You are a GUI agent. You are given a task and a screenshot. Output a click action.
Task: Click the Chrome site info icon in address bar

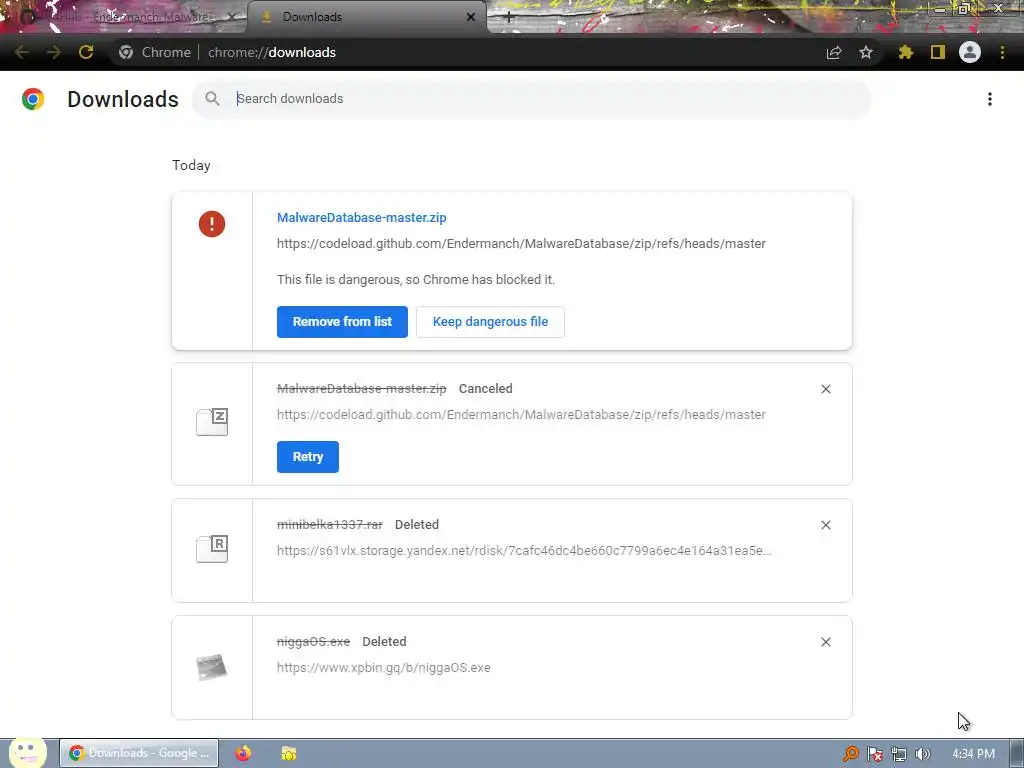126,52
